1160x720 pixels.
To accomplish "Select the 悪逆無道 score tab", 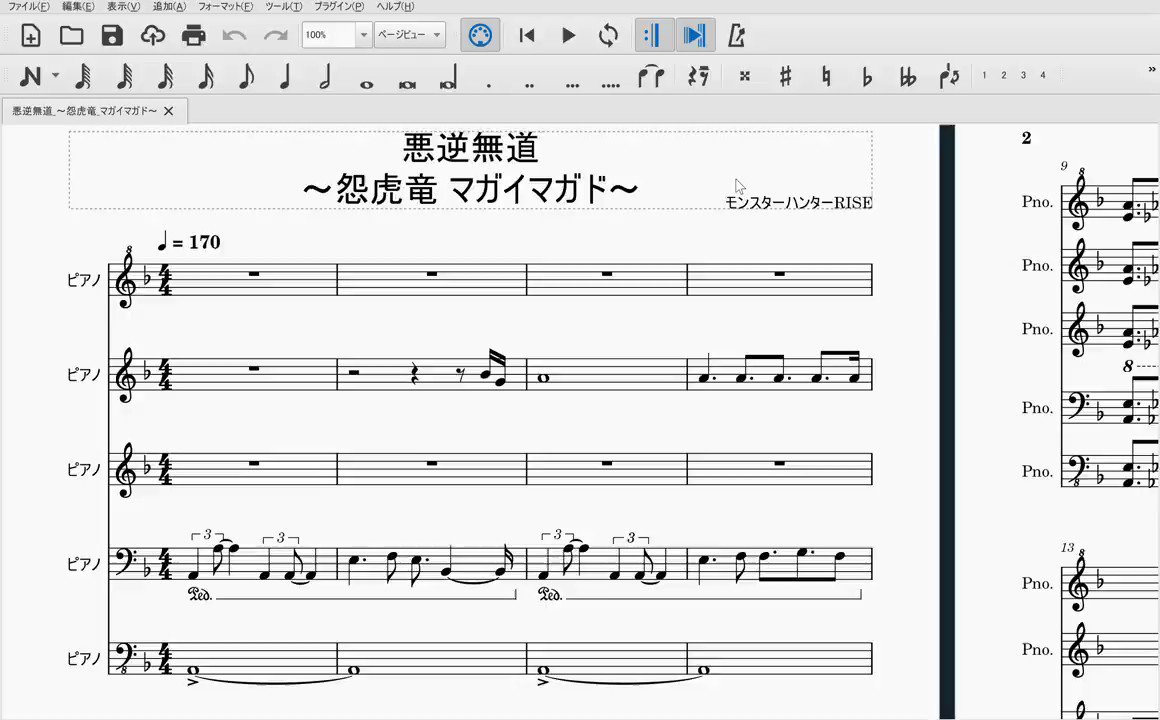I will pos(84,111).
